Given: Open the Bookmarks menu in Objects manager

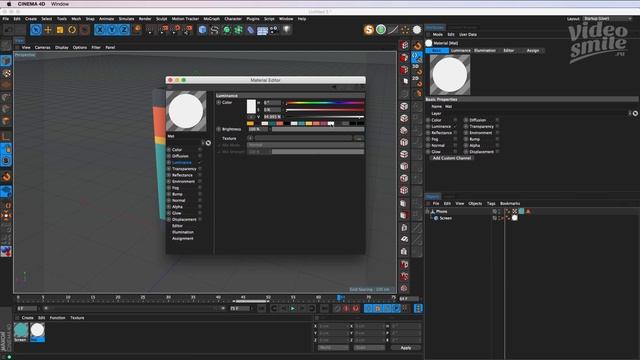Looking at the screenshot, I should [510, 203].
